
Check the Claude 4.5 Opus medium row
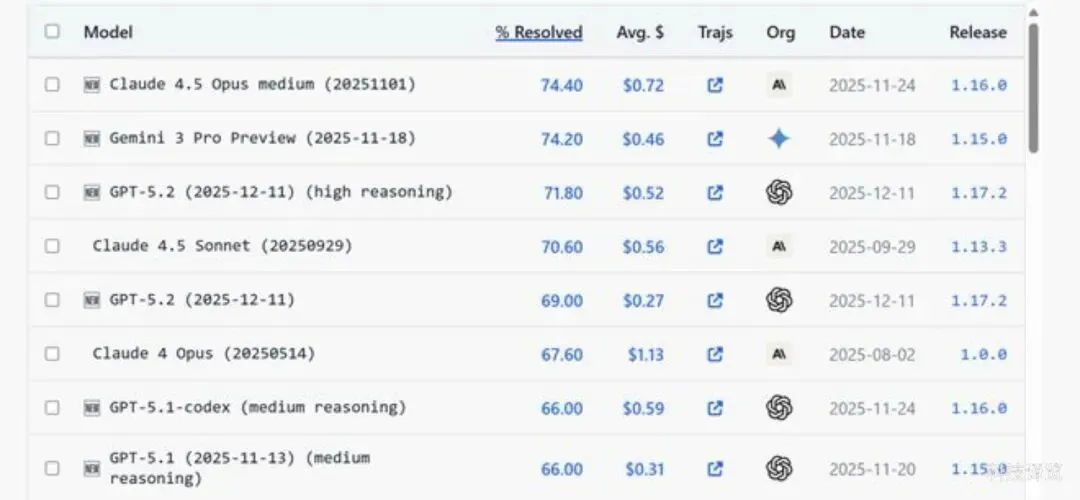[52, 85]
